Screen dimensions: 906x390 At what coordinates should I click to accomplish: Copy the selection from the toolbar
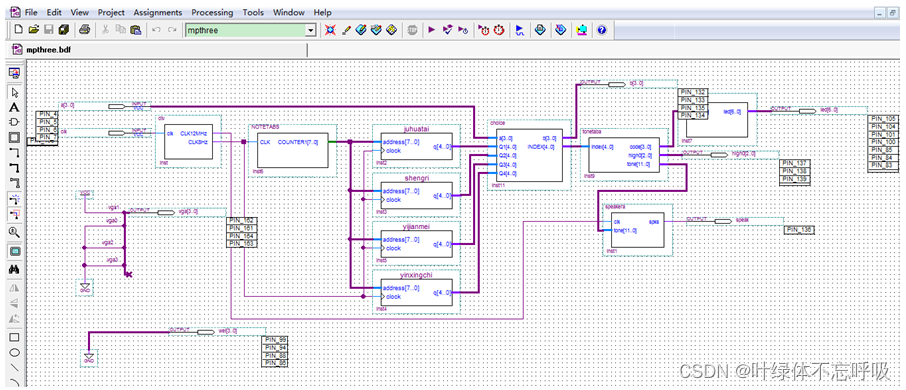pos(120,29)
